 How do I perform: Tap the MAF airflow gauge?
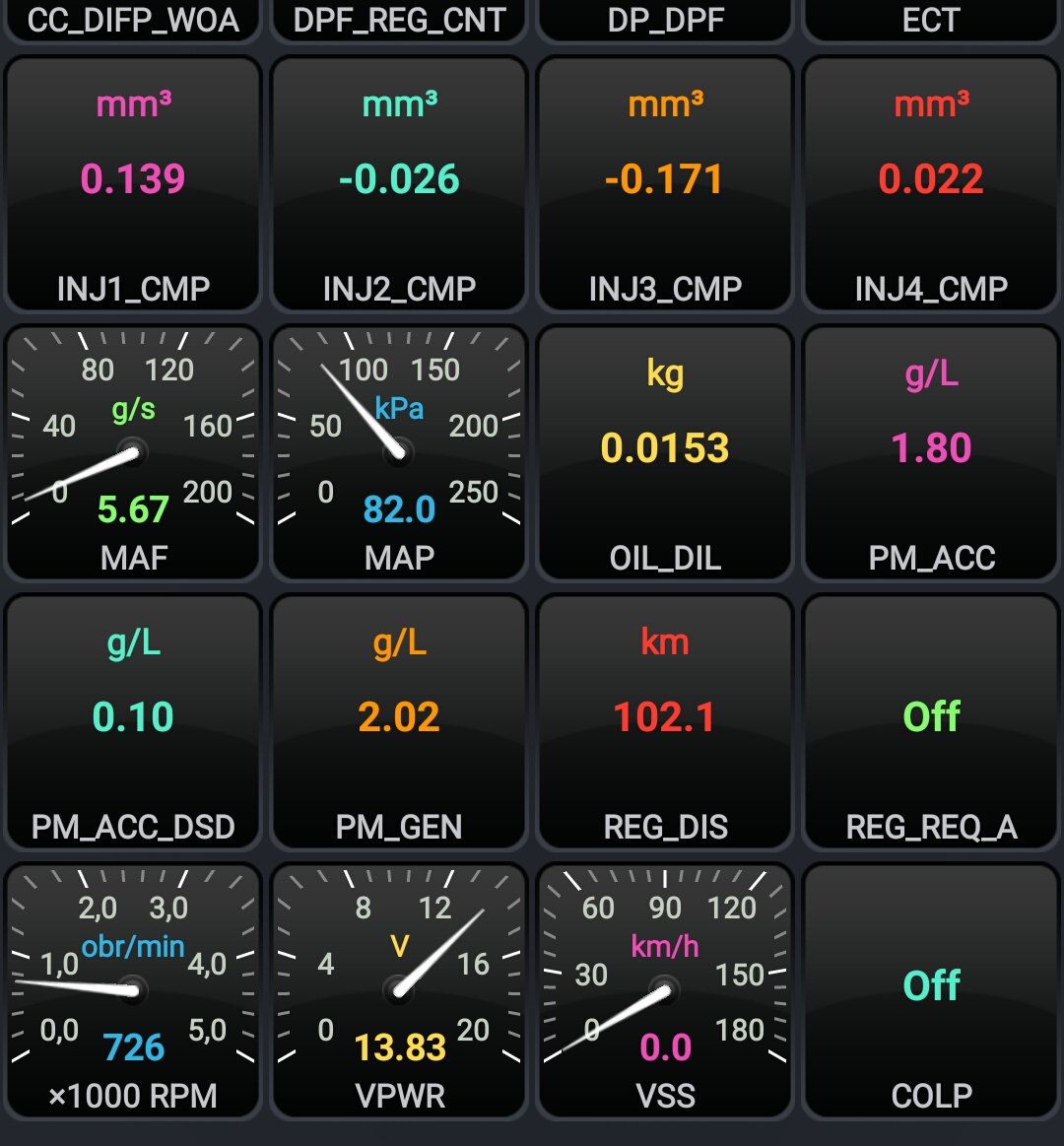[133, 453]
